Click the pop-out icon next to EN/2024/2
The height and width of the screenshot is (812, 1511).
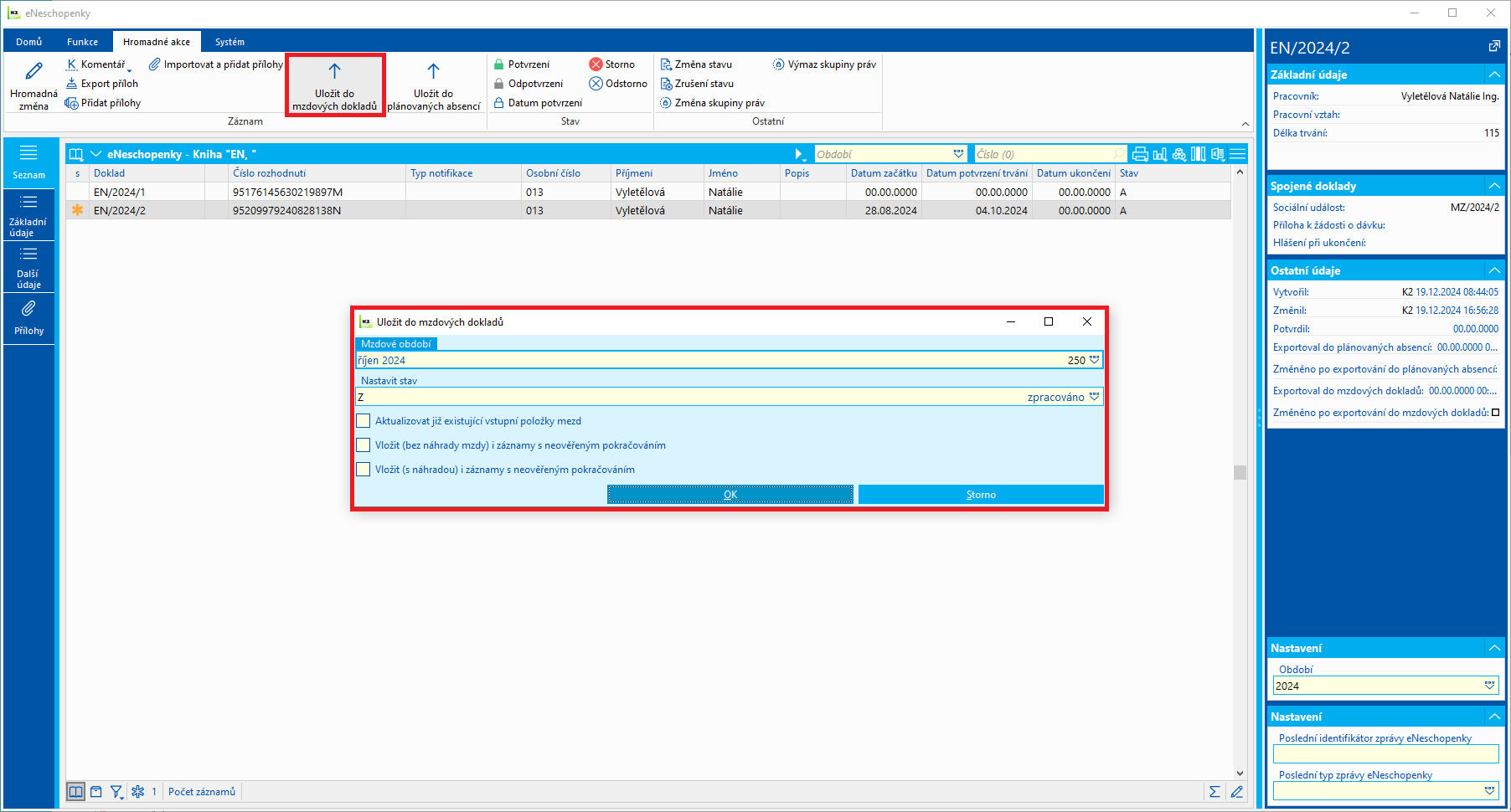click(1494, 47)
